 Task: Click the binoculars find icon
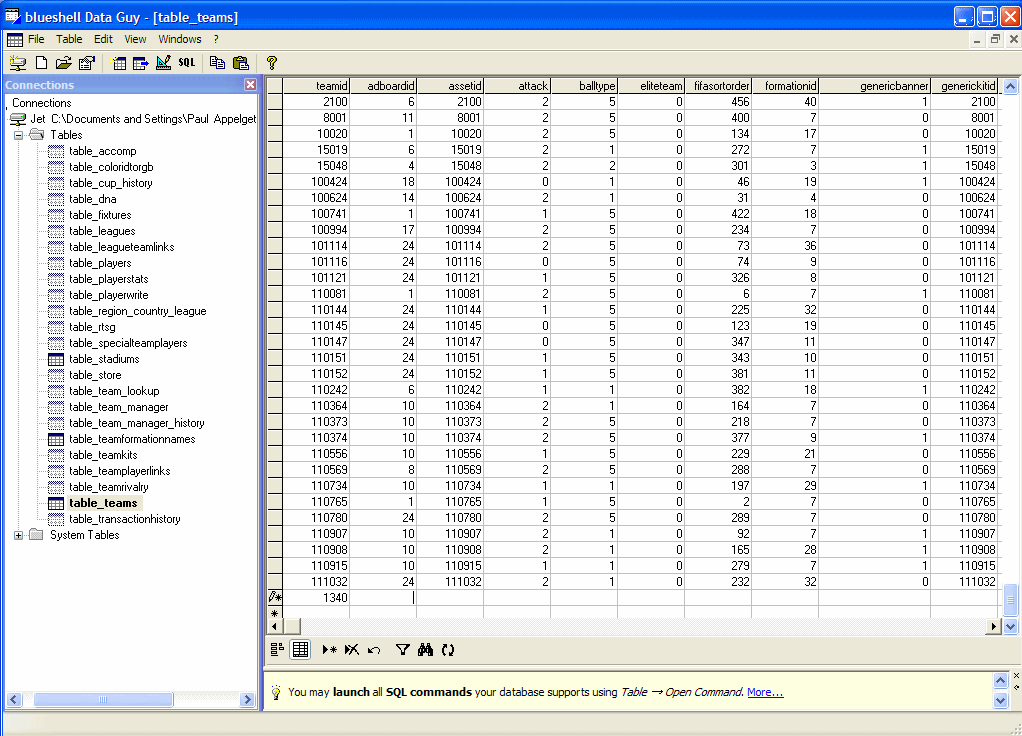[x=425, y=650]
